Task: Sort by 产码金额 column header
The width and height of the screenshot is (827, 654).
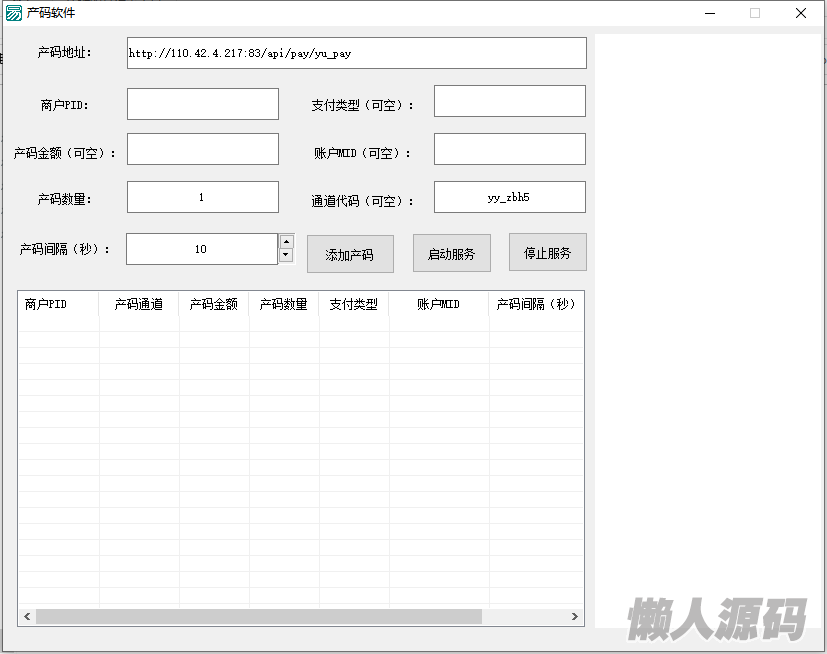Action: [214, 304]
